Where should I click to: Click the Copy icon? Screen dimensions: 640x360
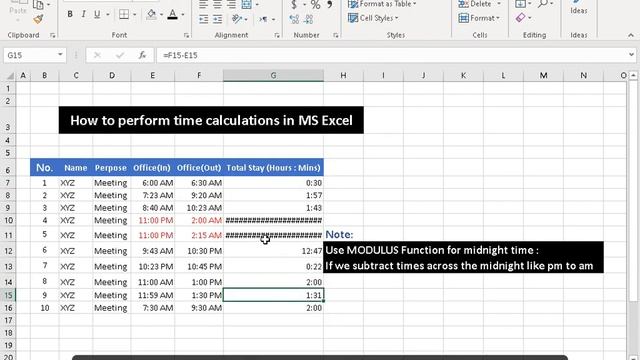pos(38,4)
